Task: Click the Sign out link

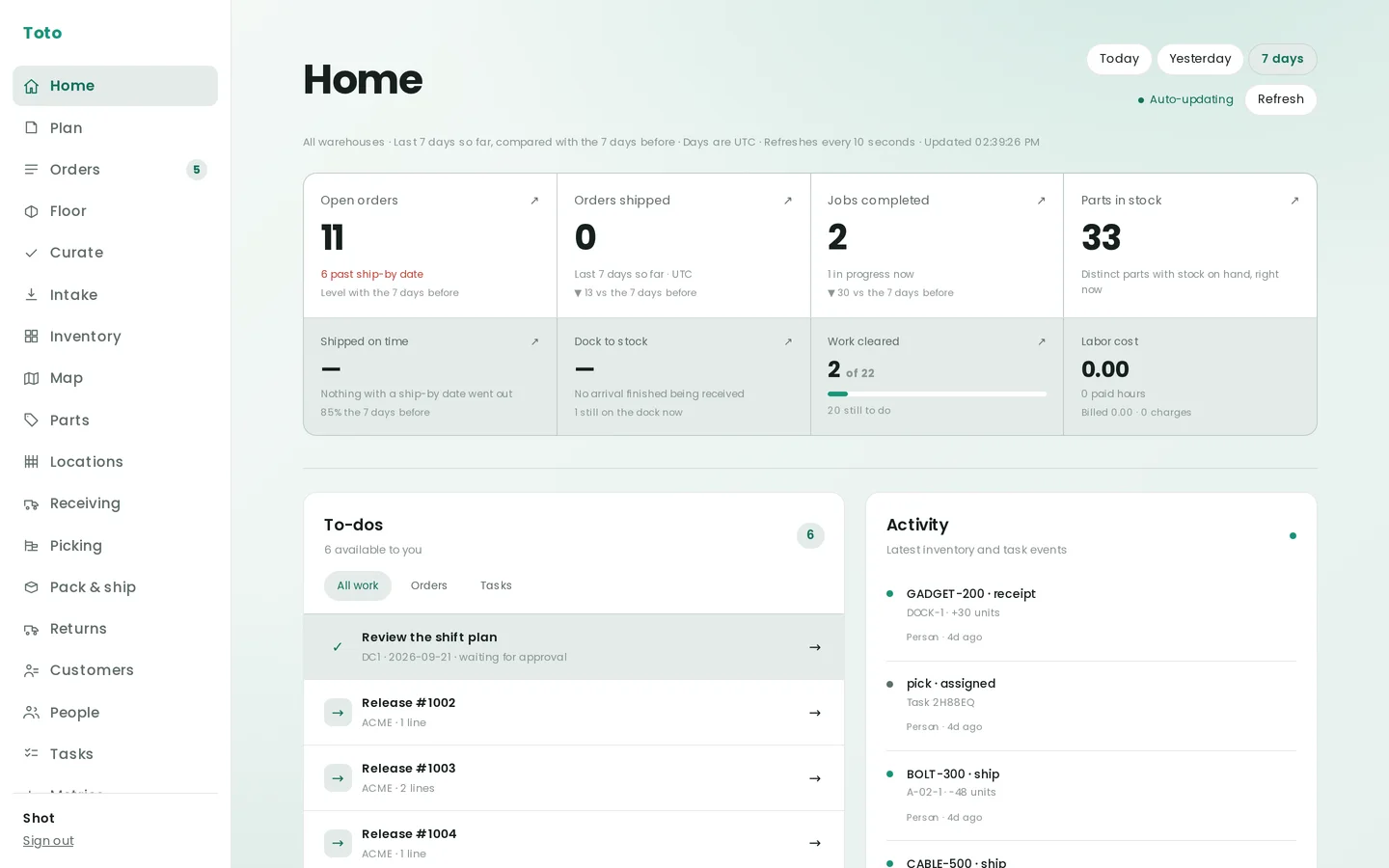Action: [48, 841]
